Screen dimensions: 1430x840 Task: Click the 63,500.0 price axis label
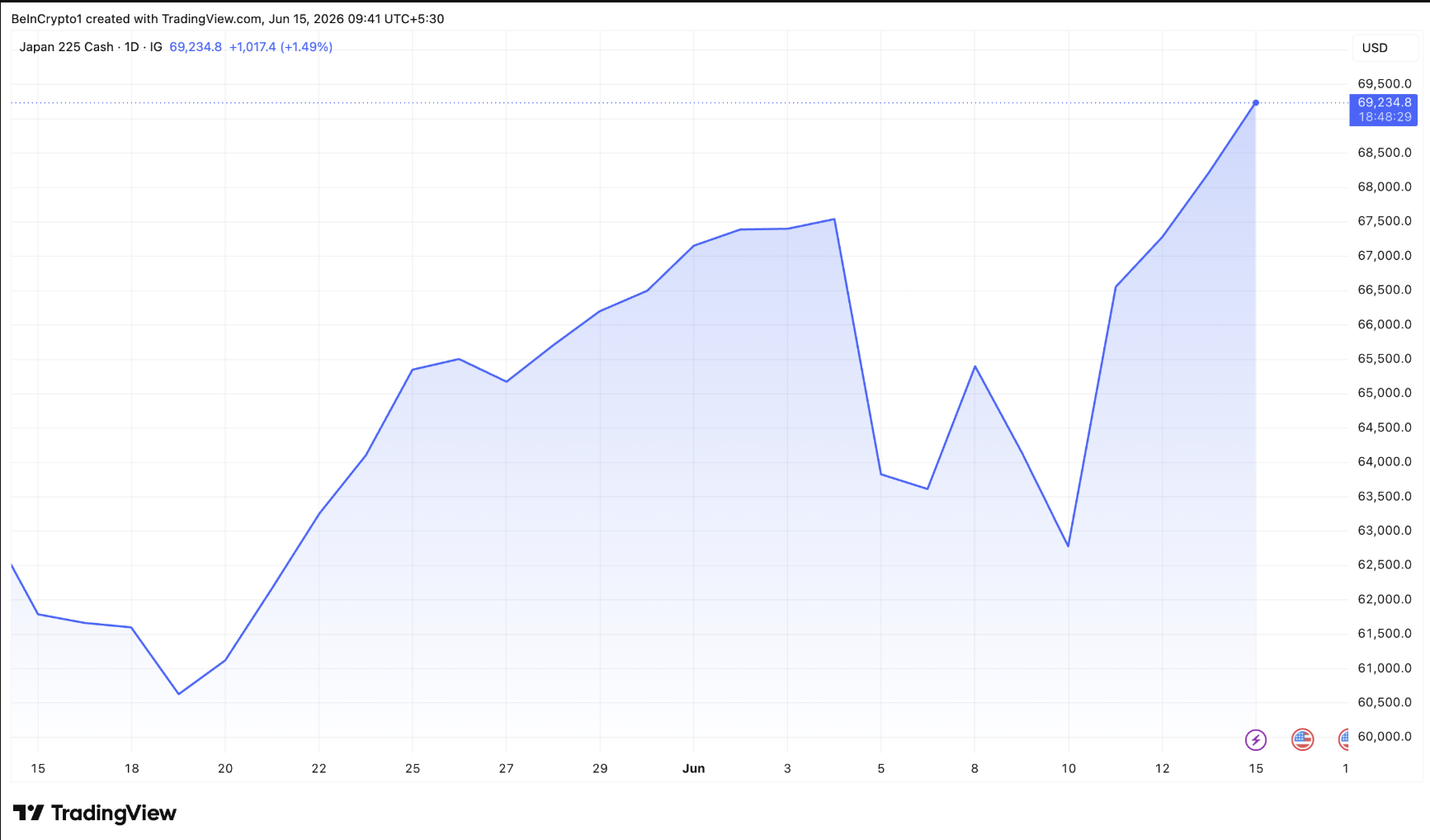(1385, 496)
